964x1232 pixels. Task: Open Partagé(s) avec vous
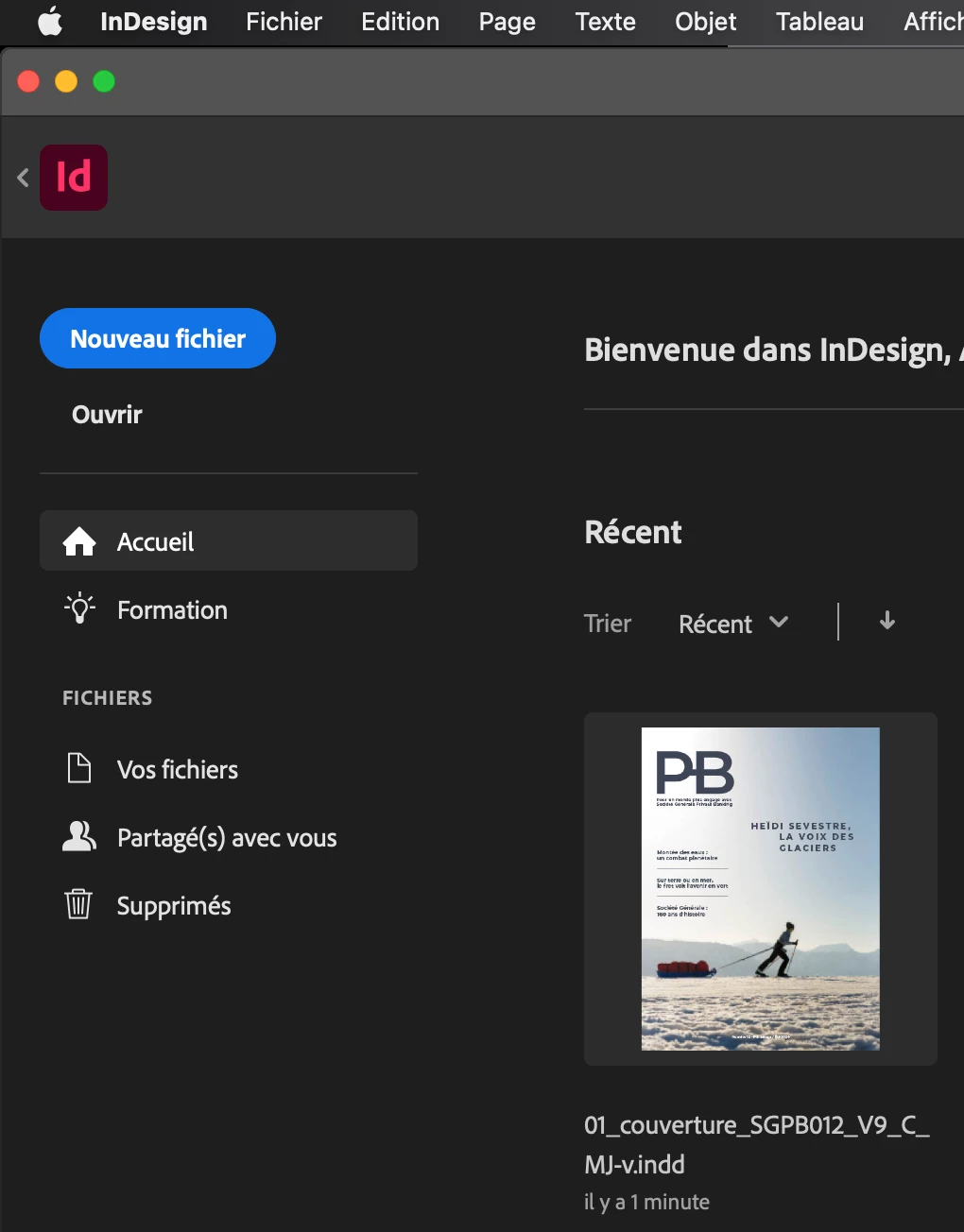(229, 837)
